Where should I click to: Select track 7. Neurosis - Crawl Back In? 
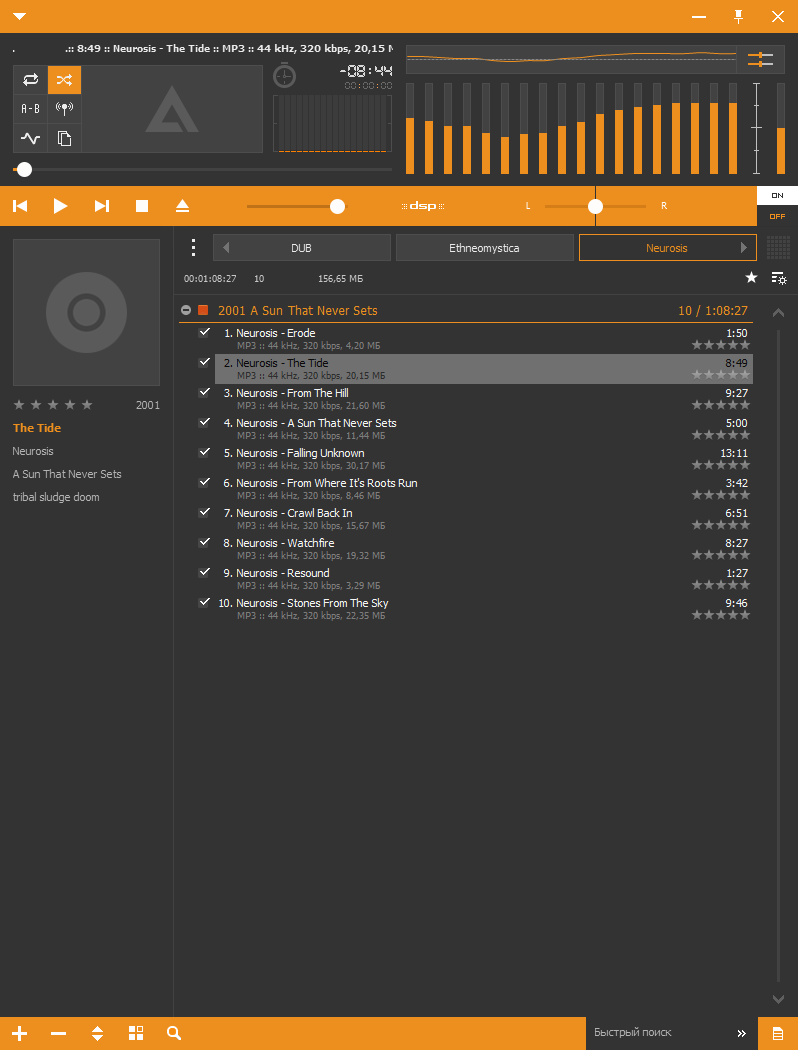click(x=484, y=519)
